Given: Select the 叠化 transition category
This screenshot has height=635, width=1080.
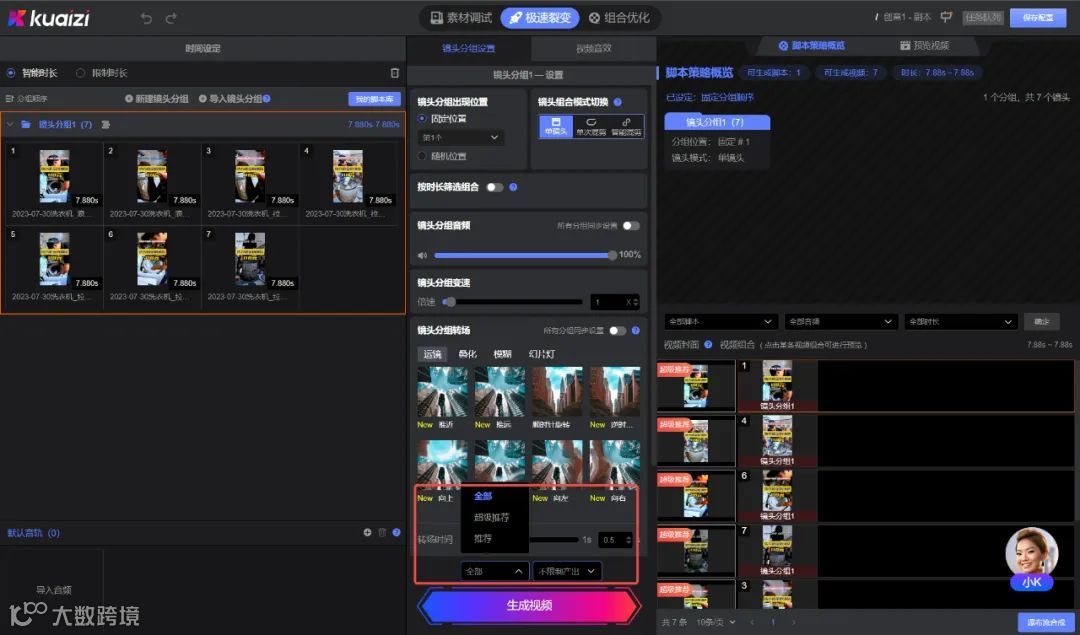Looking at the screenshot, I should (468, 354).
